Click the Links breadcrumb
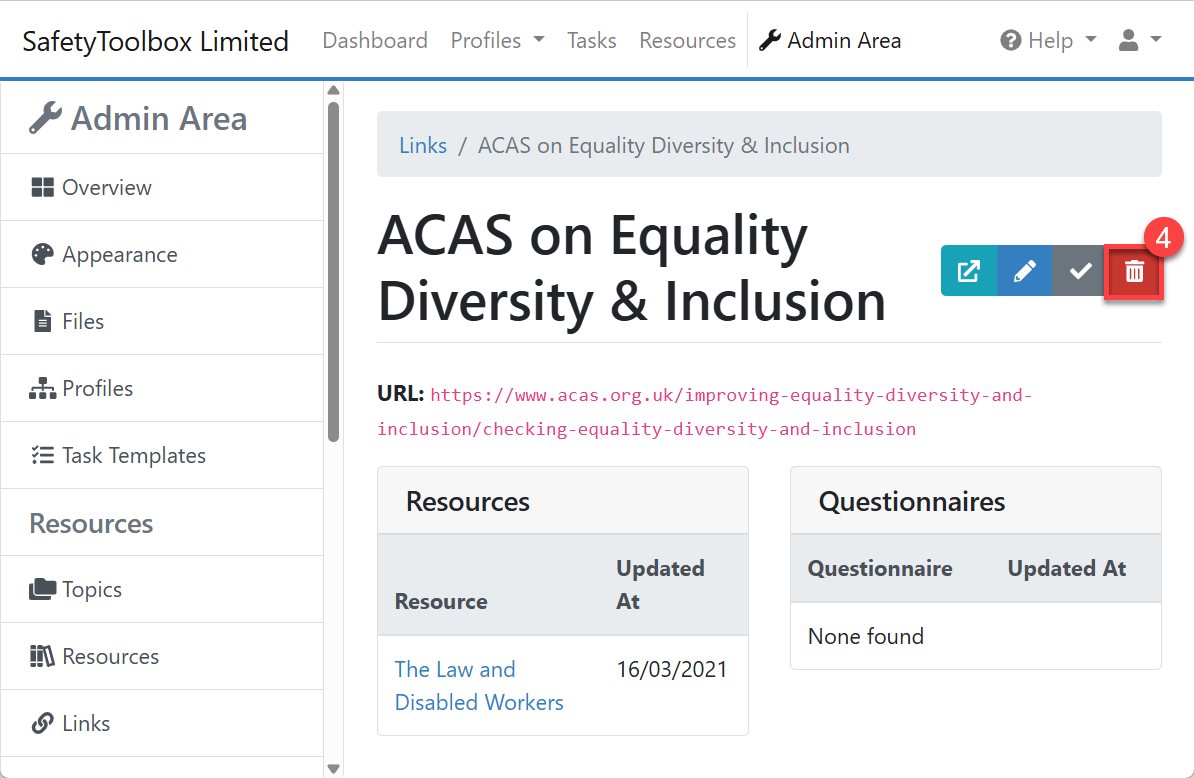 tap(423, 146)
